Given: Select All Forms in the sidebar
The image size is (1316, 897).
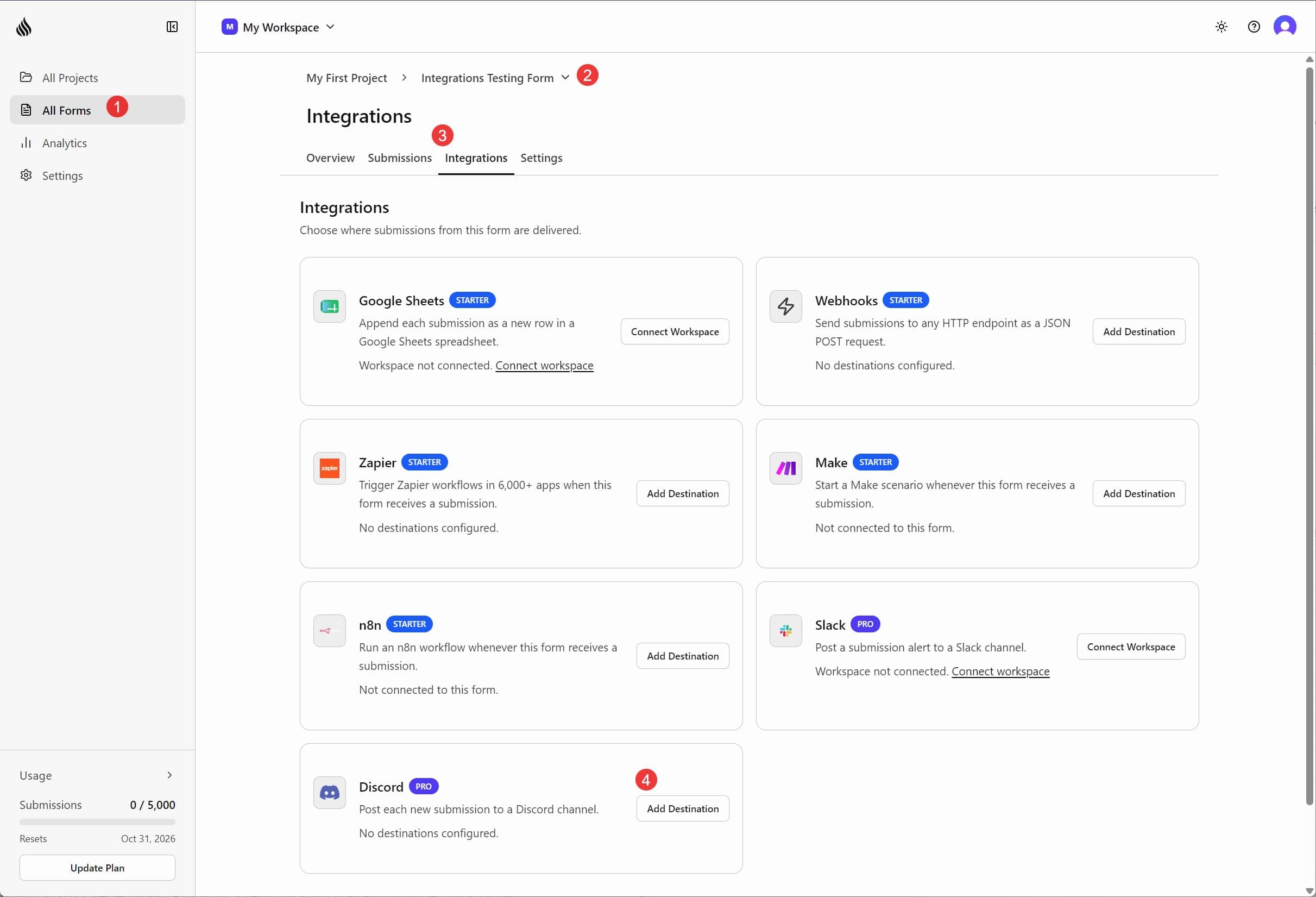Looking at the screenshot, I should point(97,110).
